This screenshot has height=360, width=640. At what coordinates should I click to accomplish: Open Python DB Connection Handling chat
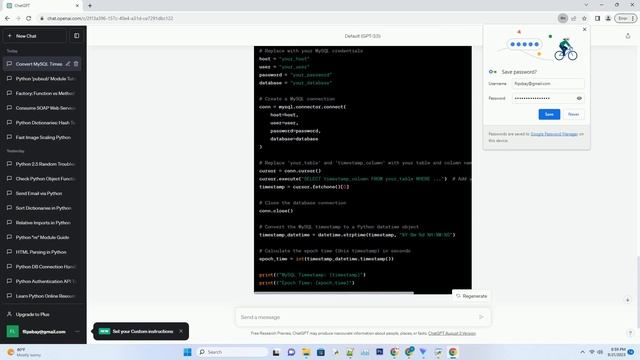coord(42,267)
